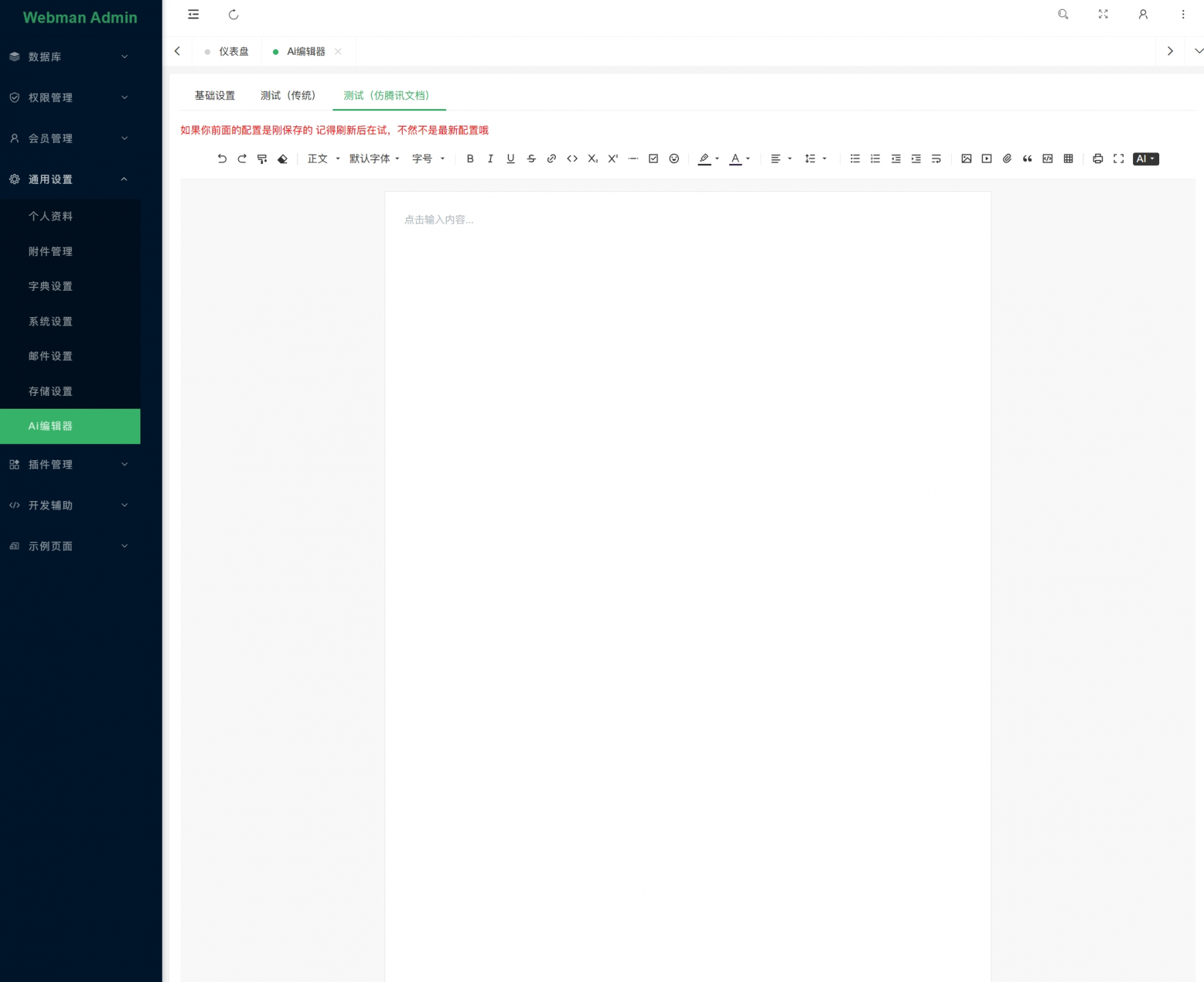Insert a horizontal divider line
This screenshot has height=982, width=1204.
[633, 159]
